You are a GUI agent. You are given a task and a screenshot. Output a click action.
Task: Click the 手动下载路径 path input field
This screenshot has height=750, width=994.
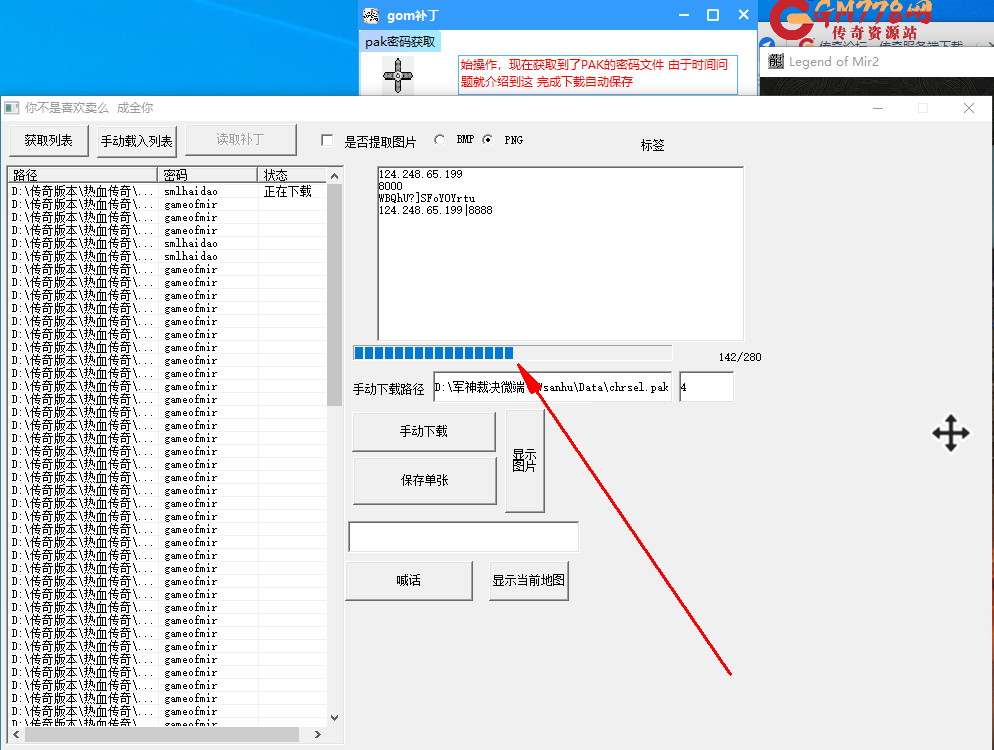(552, 387)
